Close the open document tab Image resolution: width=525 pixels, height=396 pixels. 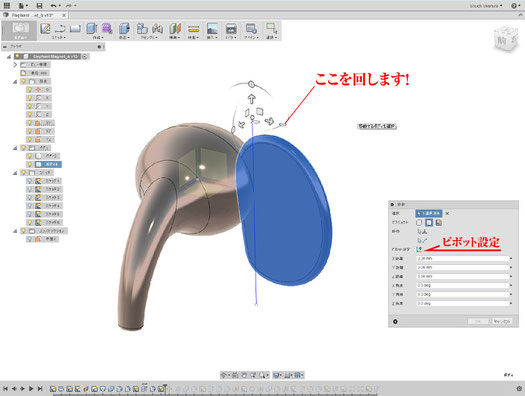tap(64, 15)
